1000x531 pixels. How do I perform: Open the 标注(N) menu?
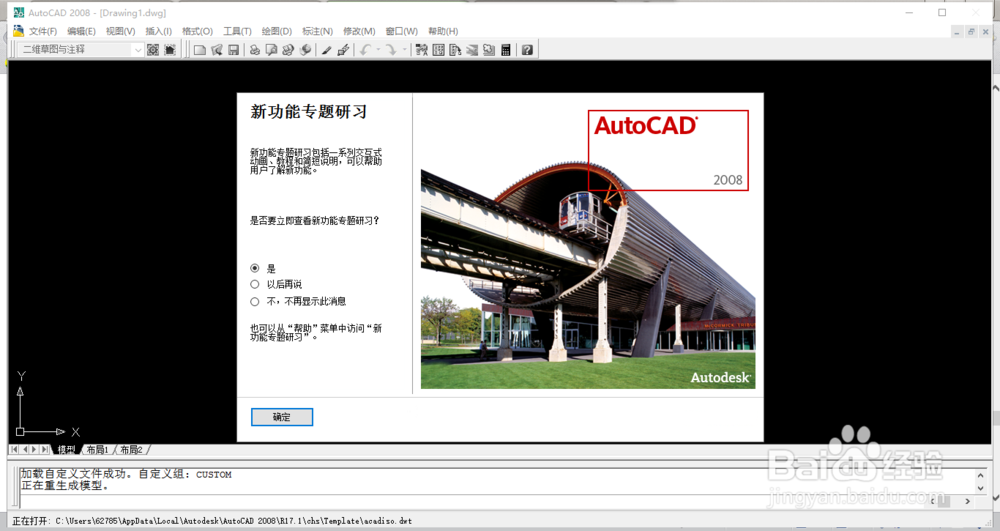click(317, 31)
